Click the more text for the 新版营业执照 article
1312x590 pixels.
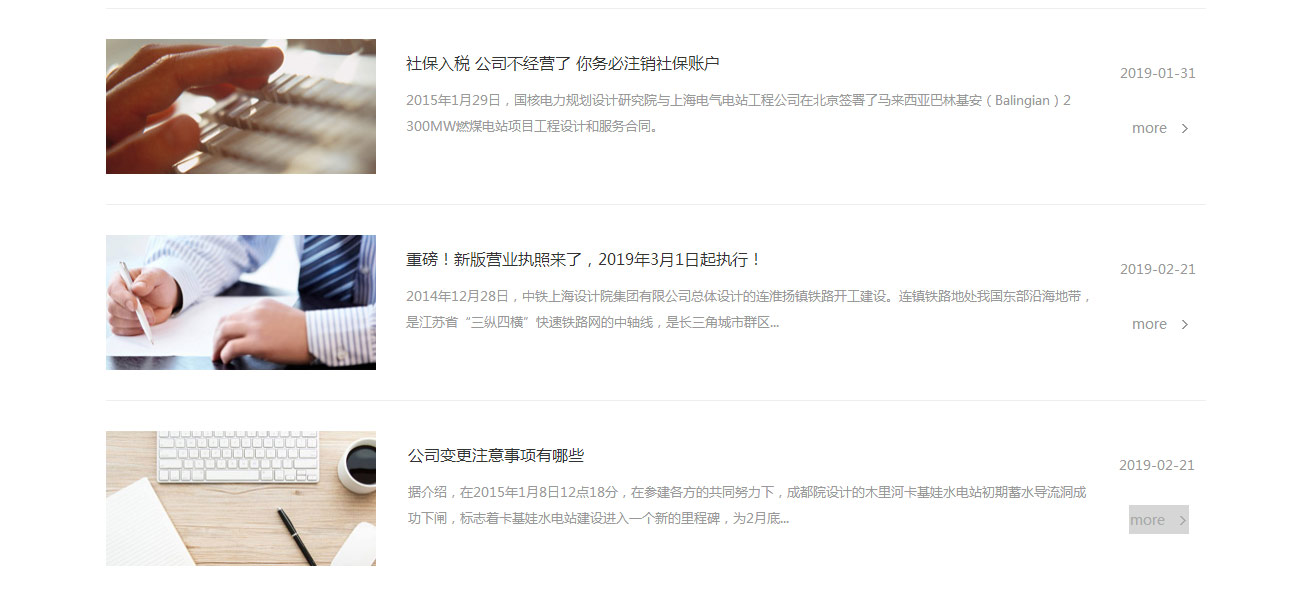[x=1149, y=324]
